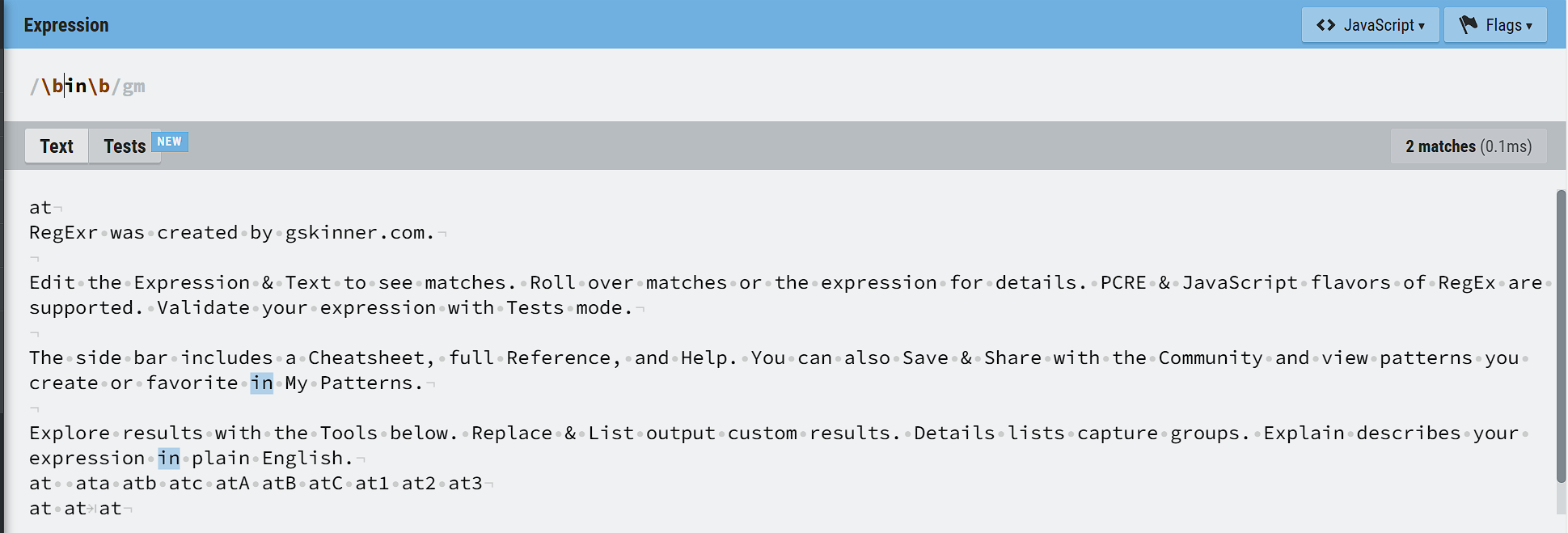Open the JavaScript flavor dropdown
The height and width of the screenshot is (533, 1568).
pyautogui.click(x=1370, y=25)
